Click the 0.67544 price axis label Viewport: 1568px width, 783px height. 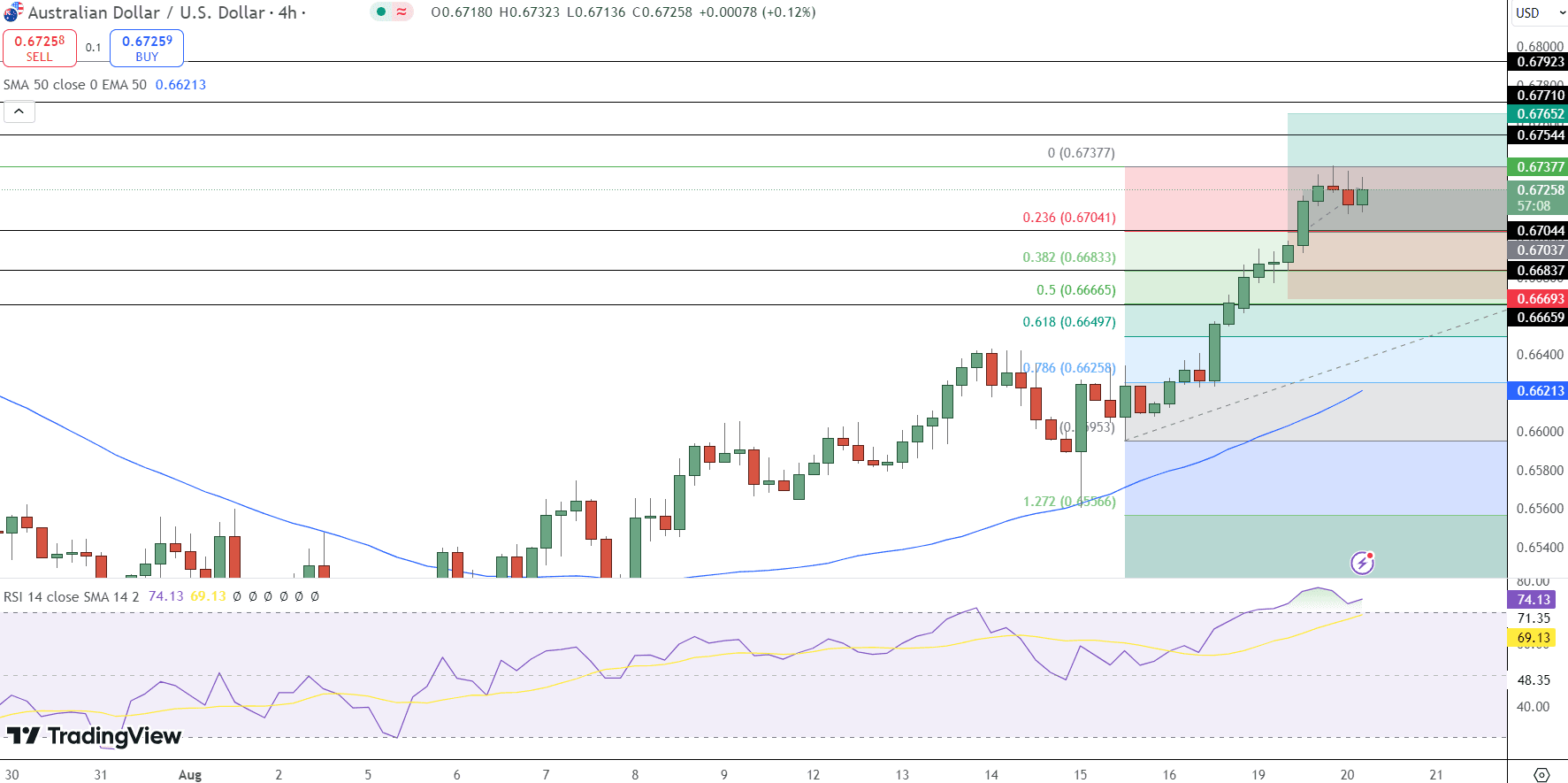tap(1538, 135)
